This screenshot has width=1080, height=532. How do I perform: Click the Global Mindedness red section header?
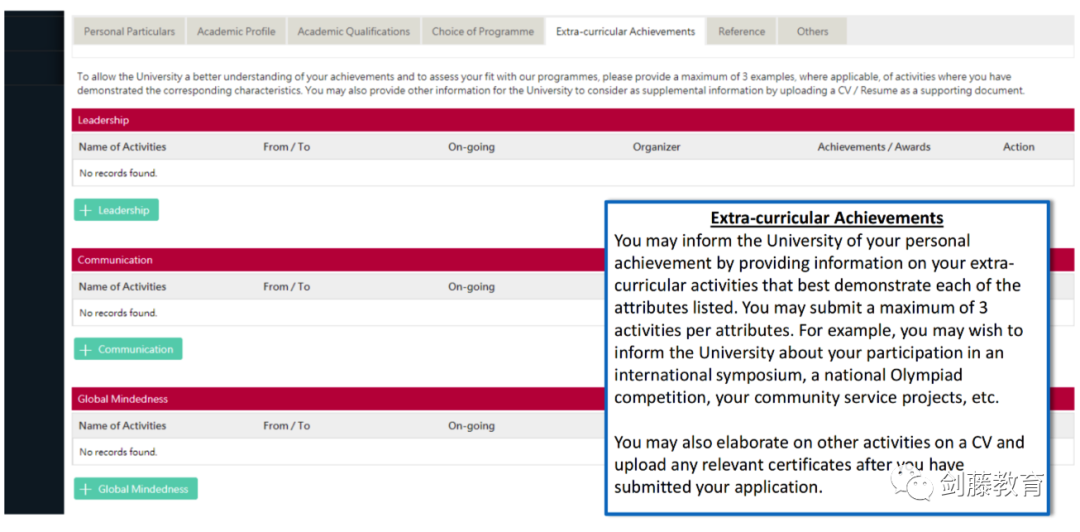(x=338, y=399)
